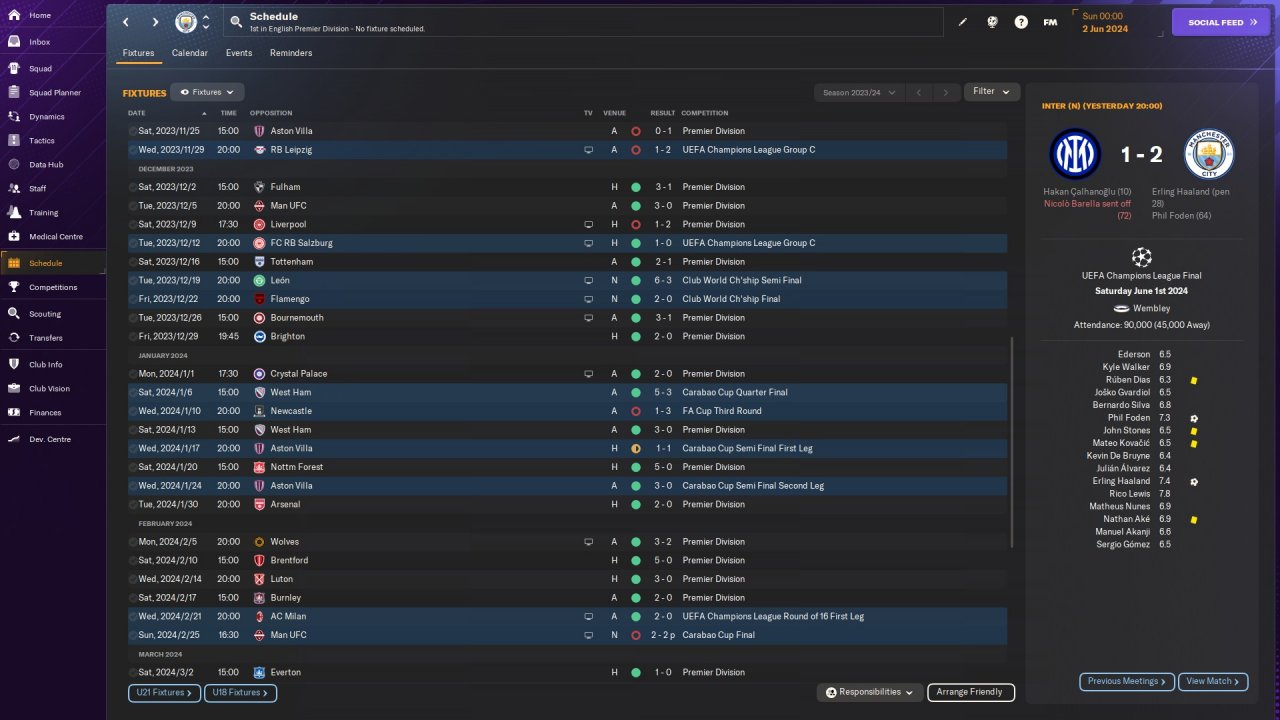Click the help question mark icon
Viewport: 1280px width, 720px height.
[1021, 22]
